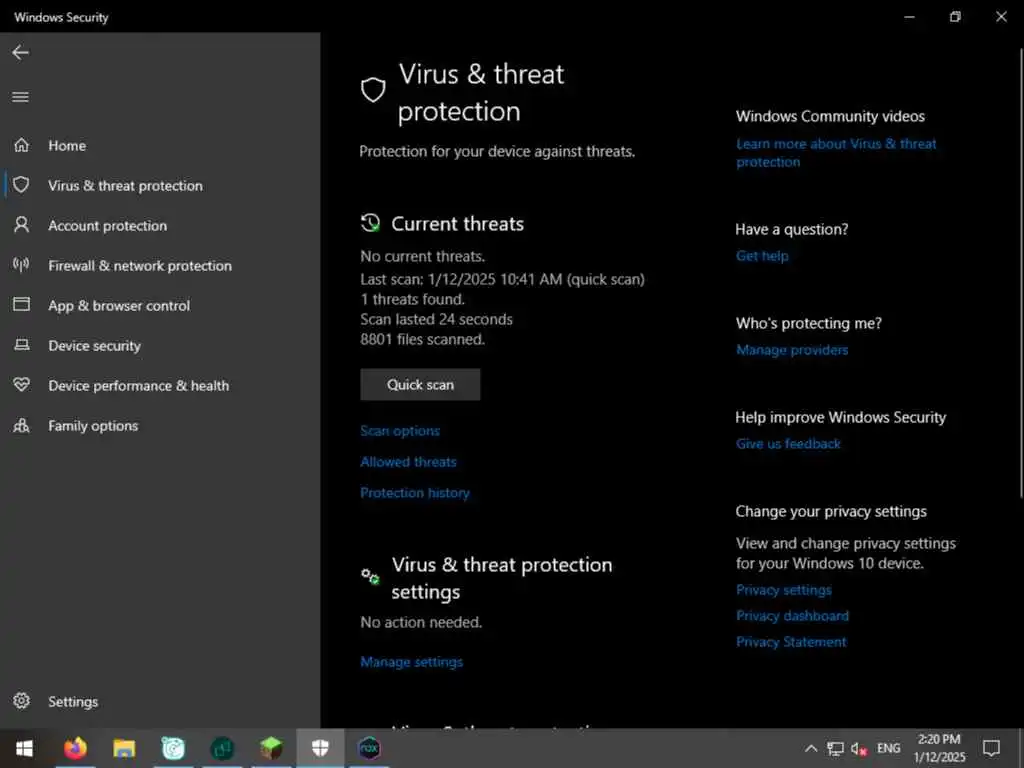The width and height of the screenshot is (1024, 768).
Task: Click Manage settings link
Action: click(411, 662)
